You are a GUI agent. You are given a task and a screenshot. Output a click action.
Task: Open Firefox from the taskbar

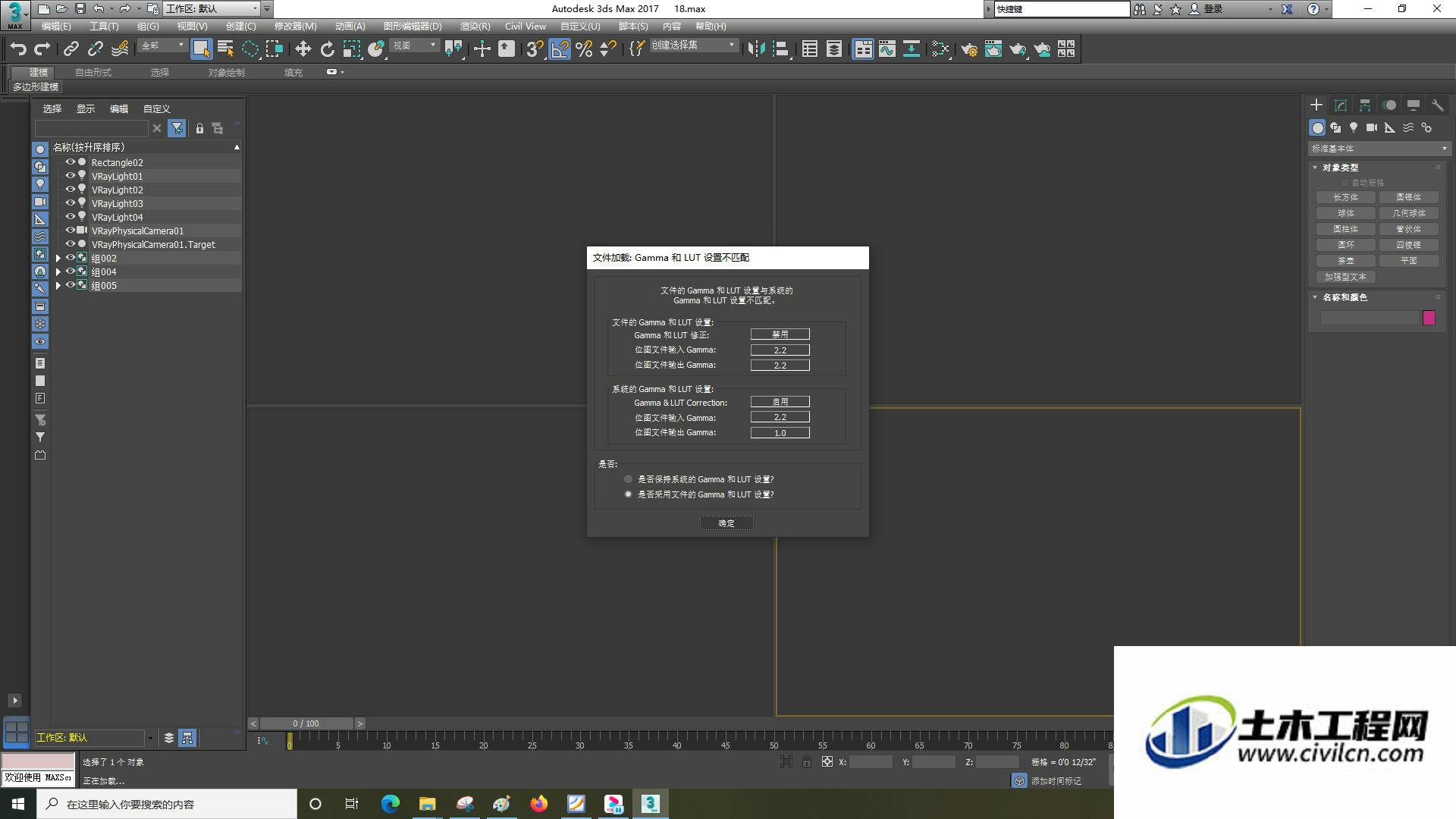(539, 804)
